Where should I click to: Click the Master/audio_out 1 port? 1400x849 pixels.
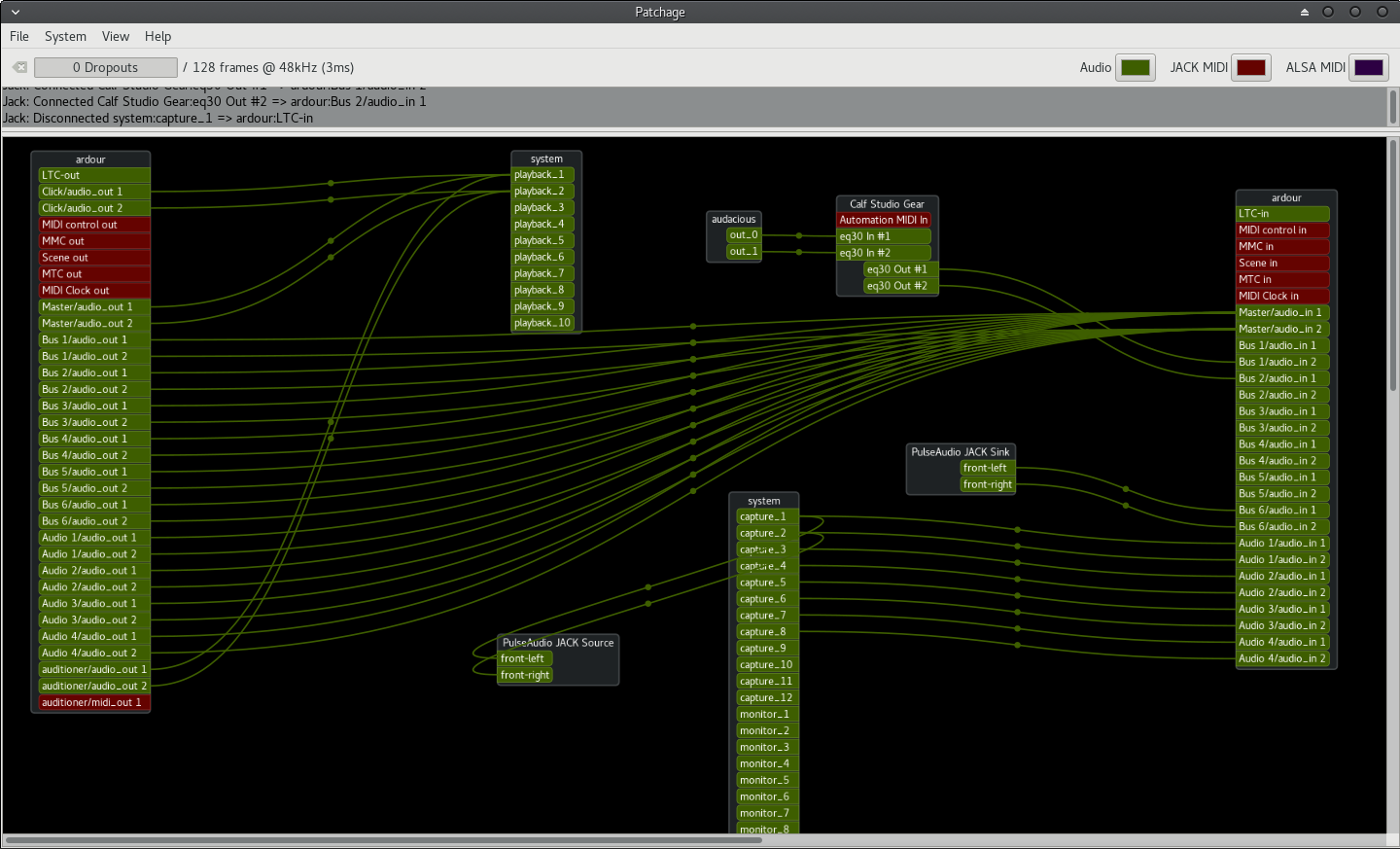click(94, 307)
